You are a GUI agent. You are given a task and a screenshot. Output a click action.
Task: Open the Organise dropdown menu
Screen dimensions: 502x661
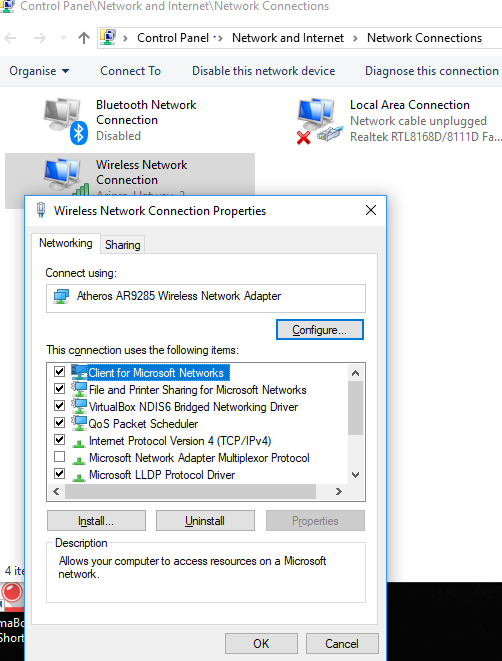[39, 71]
